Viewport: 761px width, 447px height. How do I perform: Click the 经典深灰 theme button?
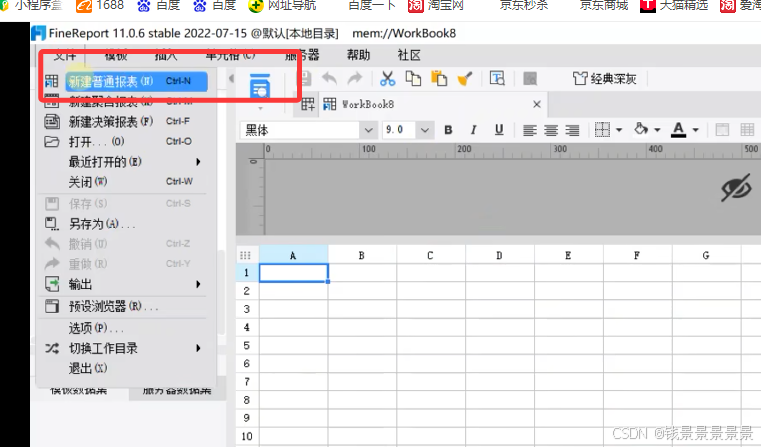[605, 79]
